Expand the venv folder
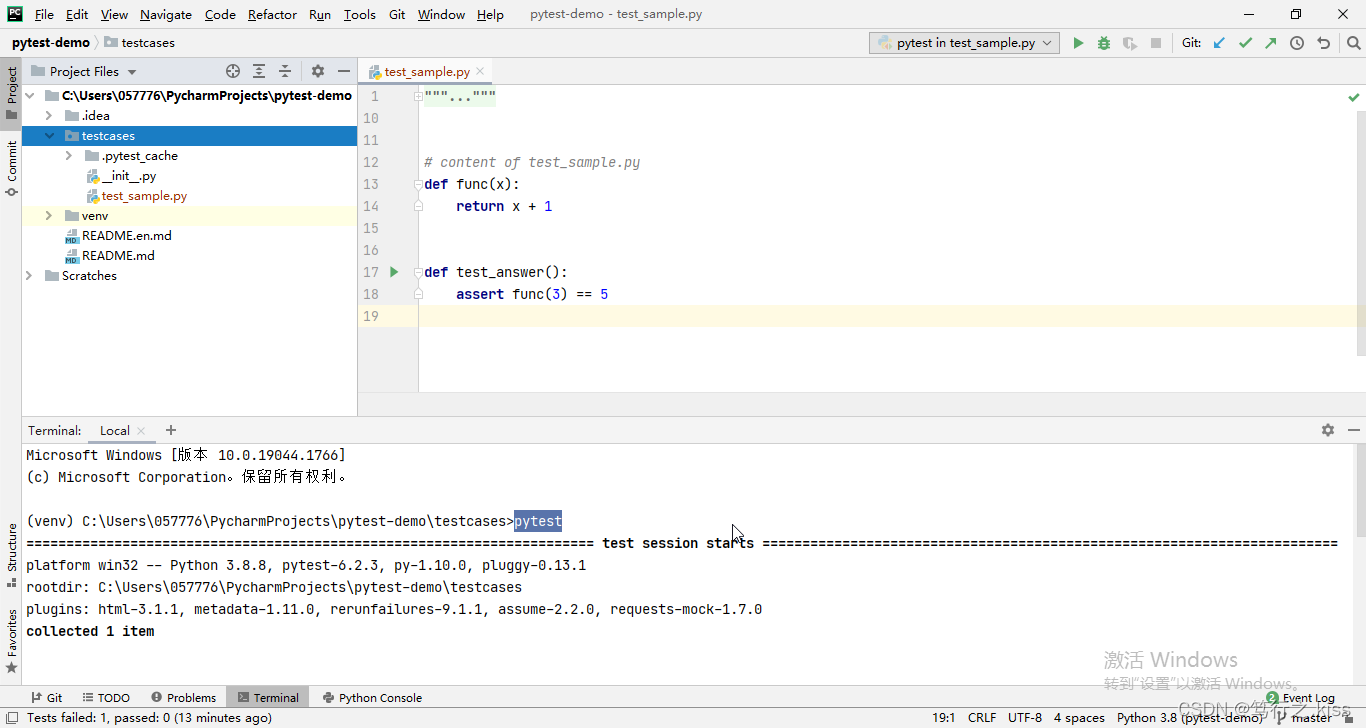 click(x=49, y=216)
